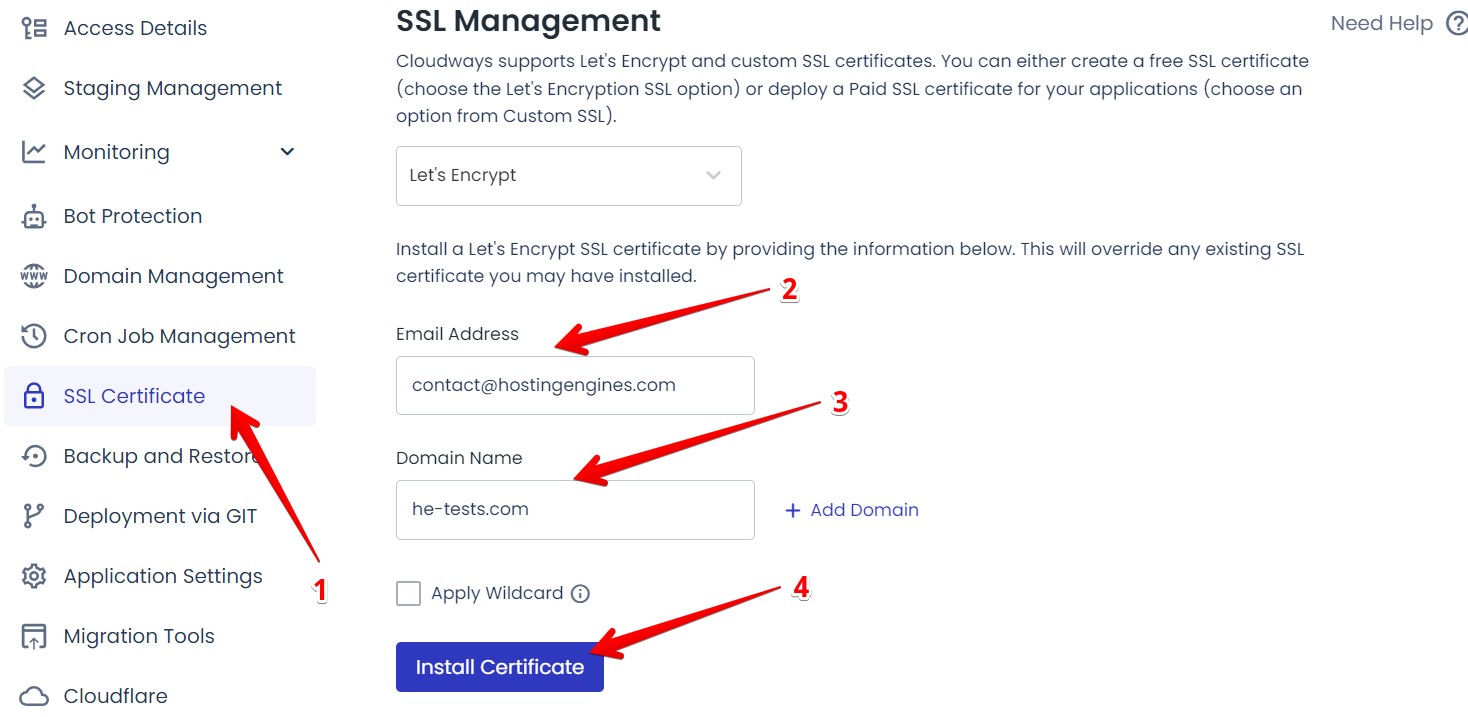This screenshot has height=717, width=1468.
Task: Expand the Monitoring submenu chevron
Action: pyautogui.click(x=287, y=152)
